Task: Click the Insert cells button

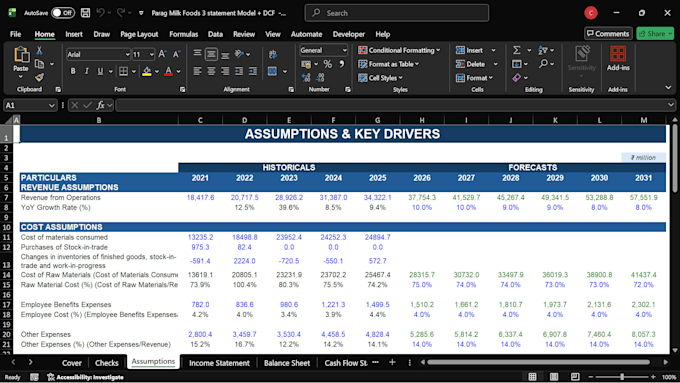Action: click(470, 50)
